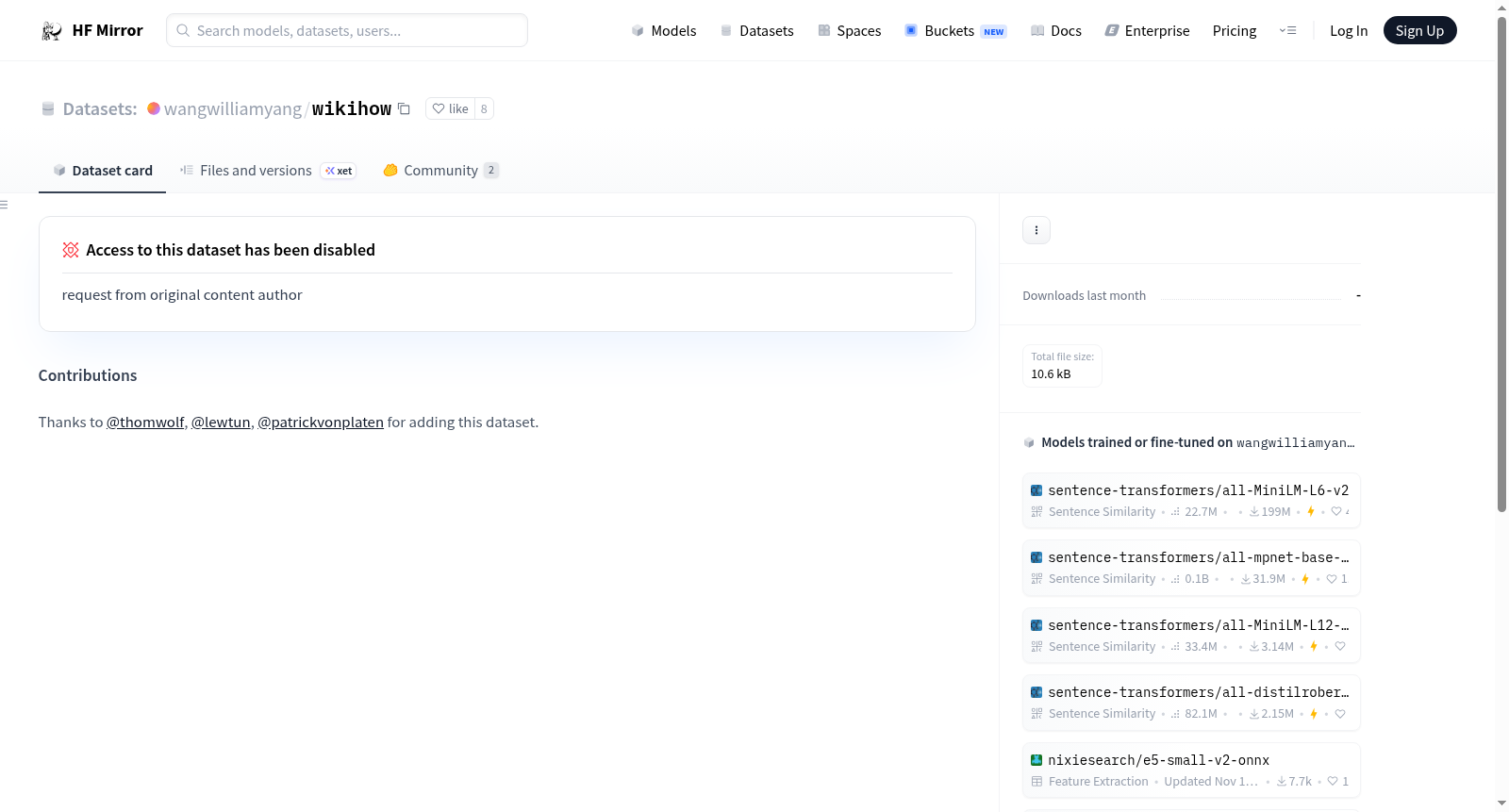Open the Datasets navigation item
1509x812 pixels.
757,31
